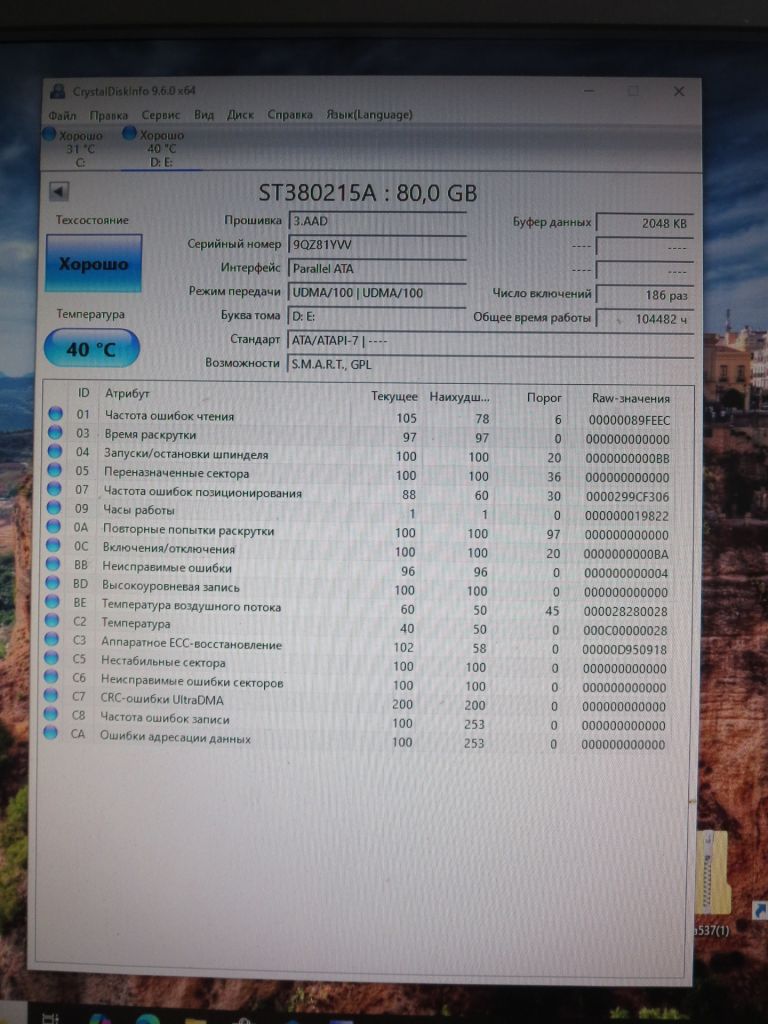Click the 40 °C temperature button
The width and height of the screenshot is (768, 1024).
91,349
